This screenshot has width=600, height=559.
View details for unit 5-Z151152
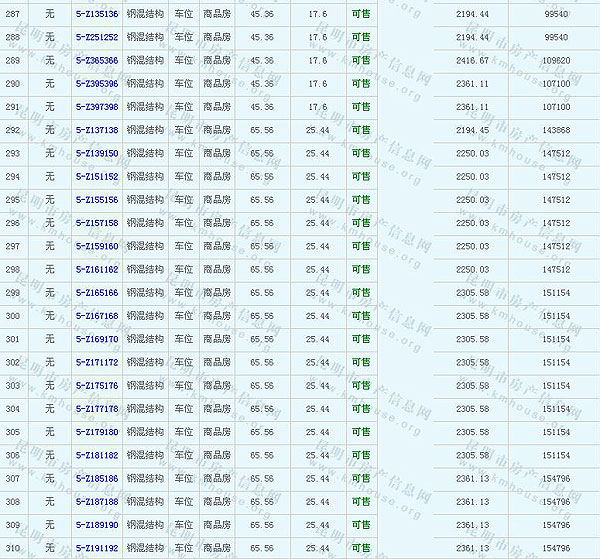[96, 177]
